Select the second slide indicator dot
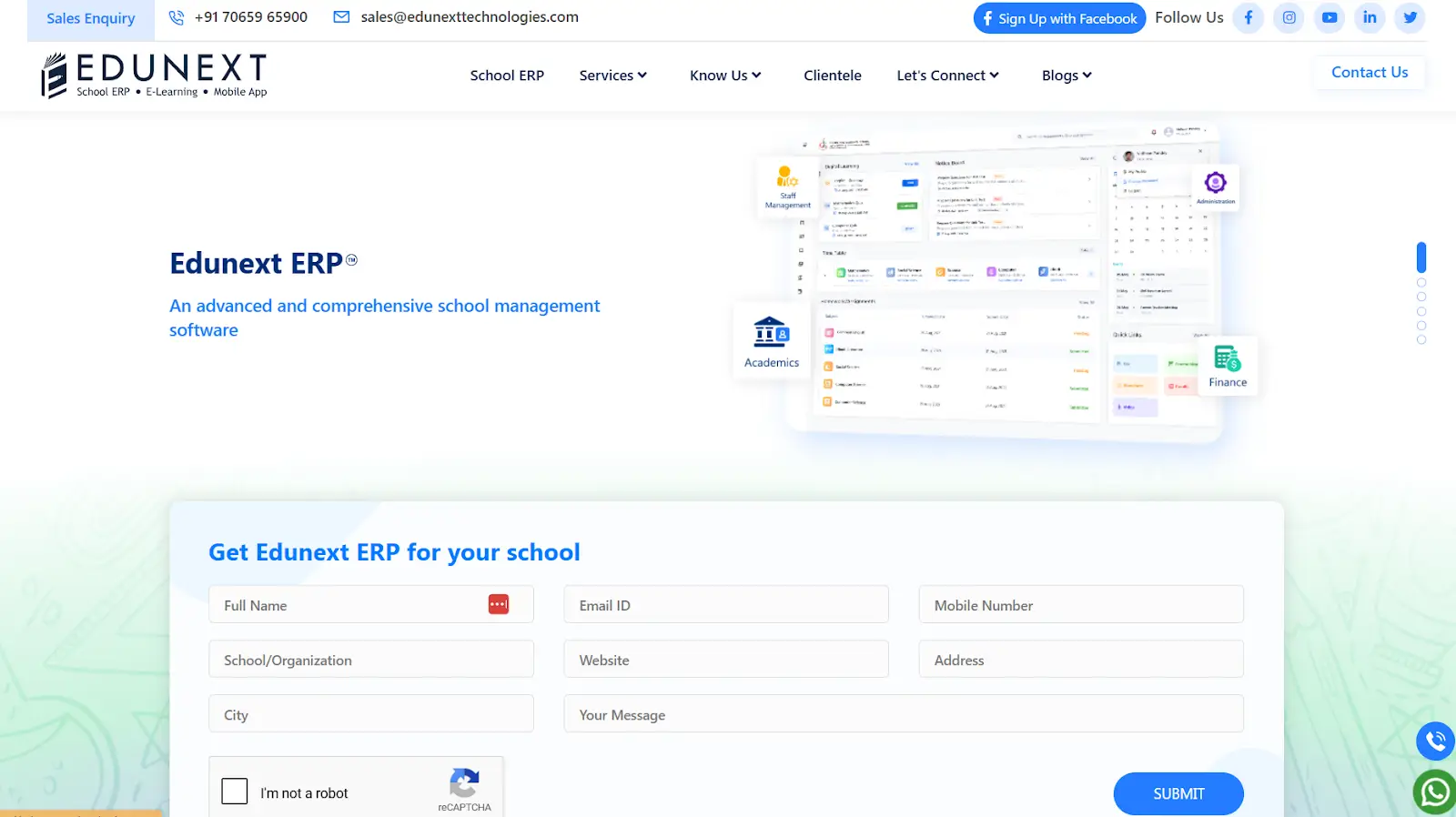 coord(1421,283)
